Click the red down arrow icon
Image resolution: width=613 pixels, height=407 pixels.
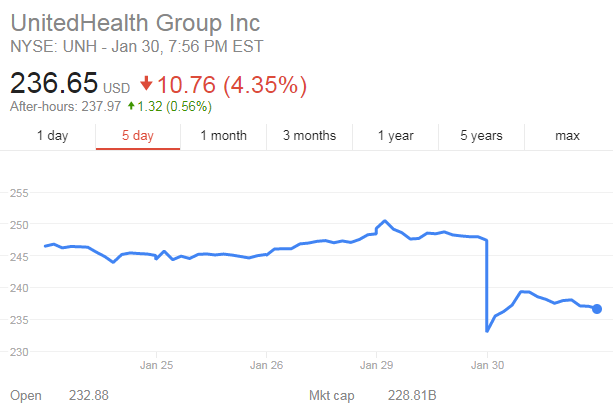[x=147, y=83]
